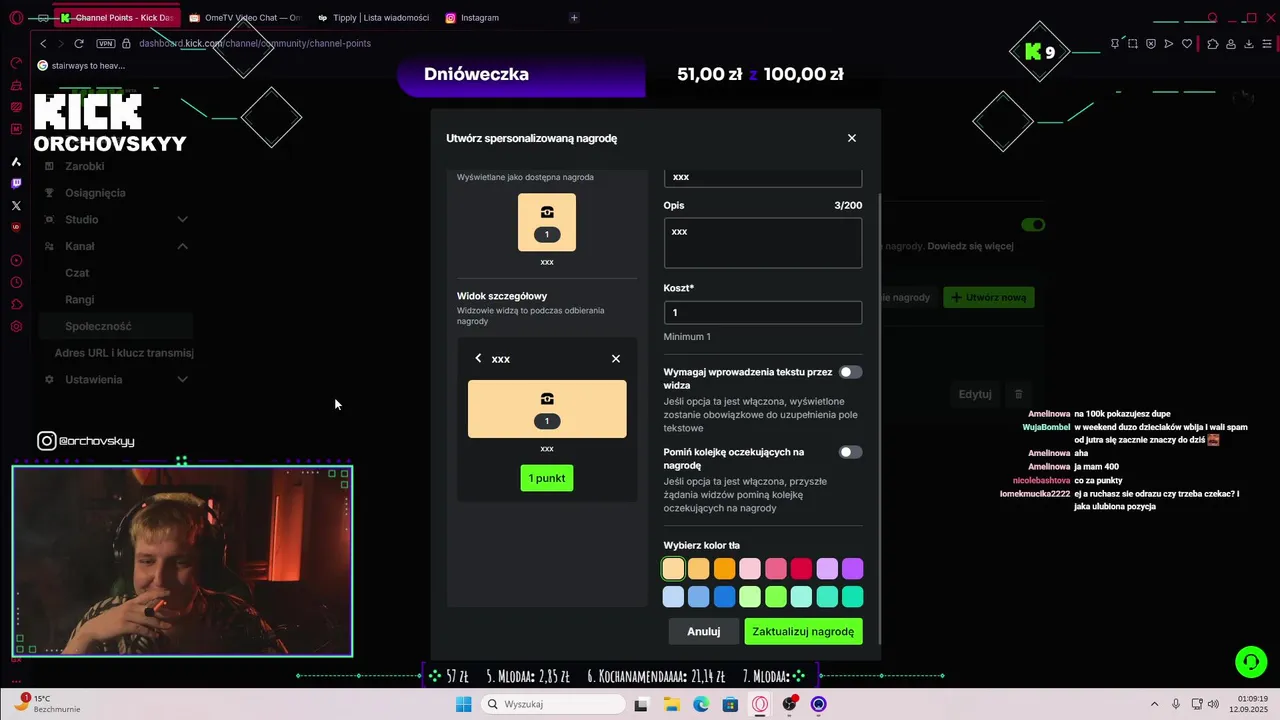Choose the red background color swatch

point(801,569)
